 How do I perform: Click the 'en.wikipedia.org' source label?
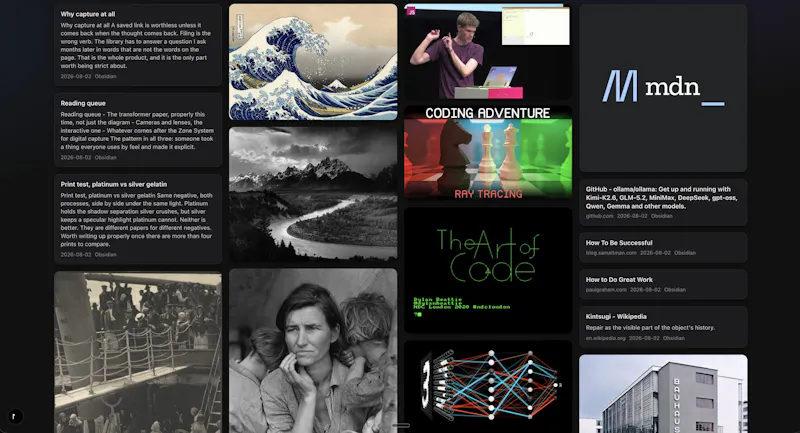point(605,338)
